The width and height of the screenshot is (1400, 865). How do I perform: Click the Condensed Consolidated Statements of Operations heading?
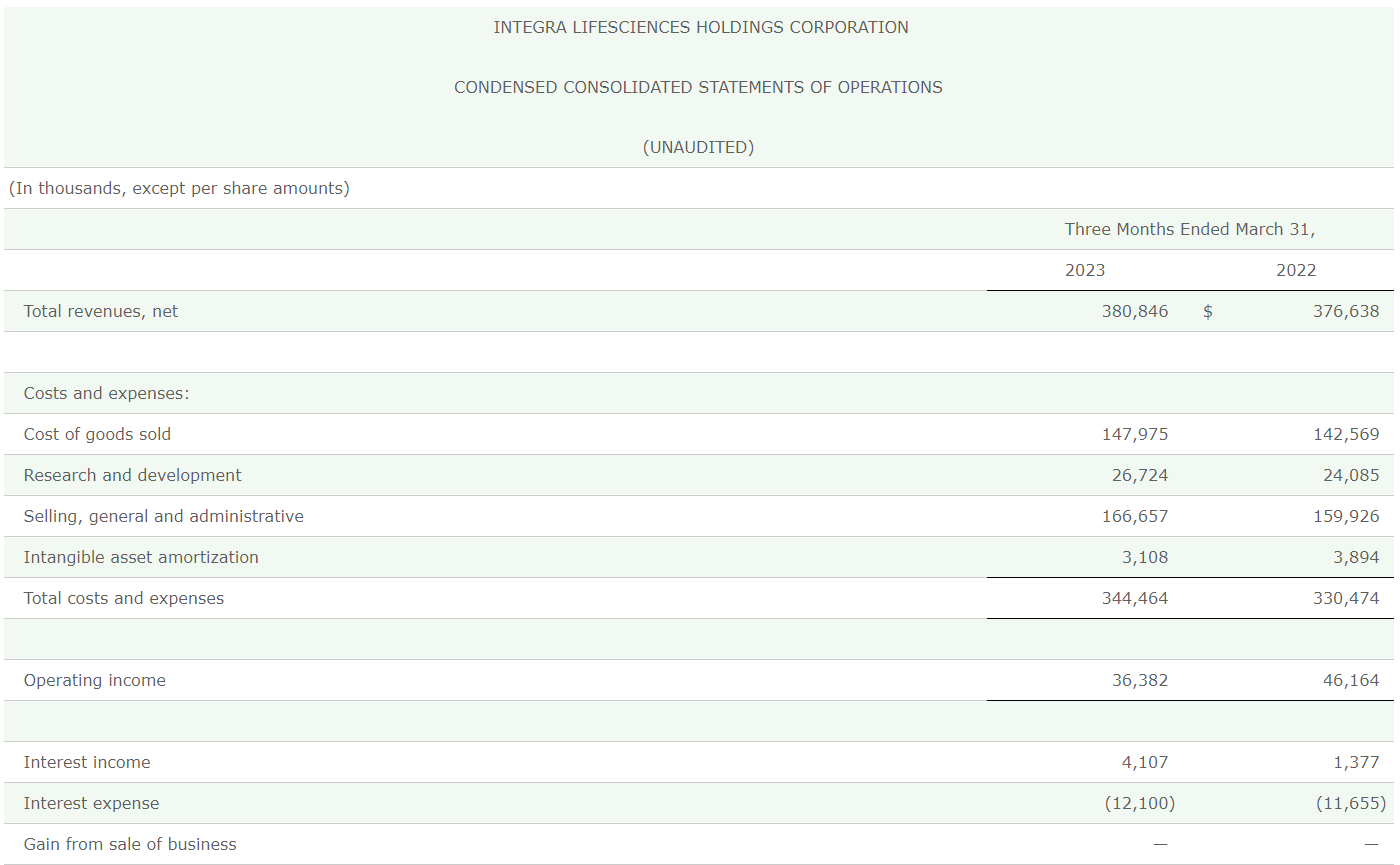[x=698, y=88]
